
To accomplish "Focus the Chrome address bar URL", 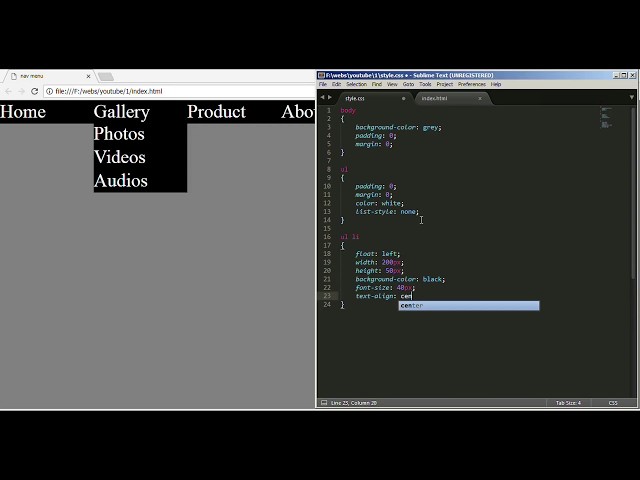I will [x=109, y=91].
